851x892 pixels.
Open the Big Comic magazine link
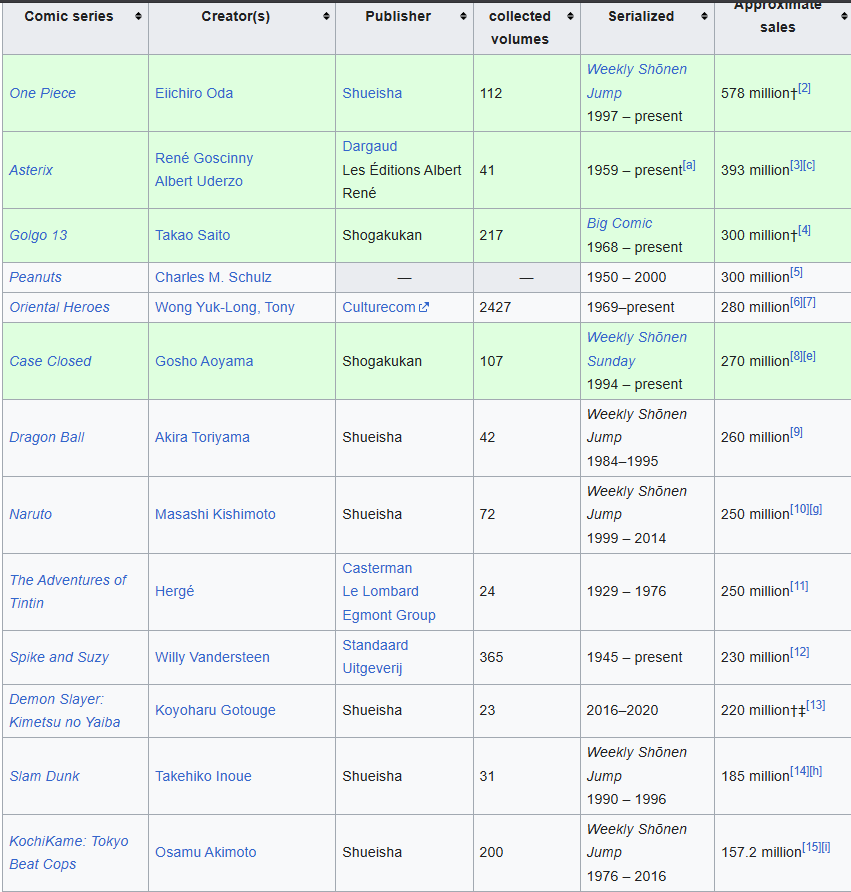[x=619, y=224]
